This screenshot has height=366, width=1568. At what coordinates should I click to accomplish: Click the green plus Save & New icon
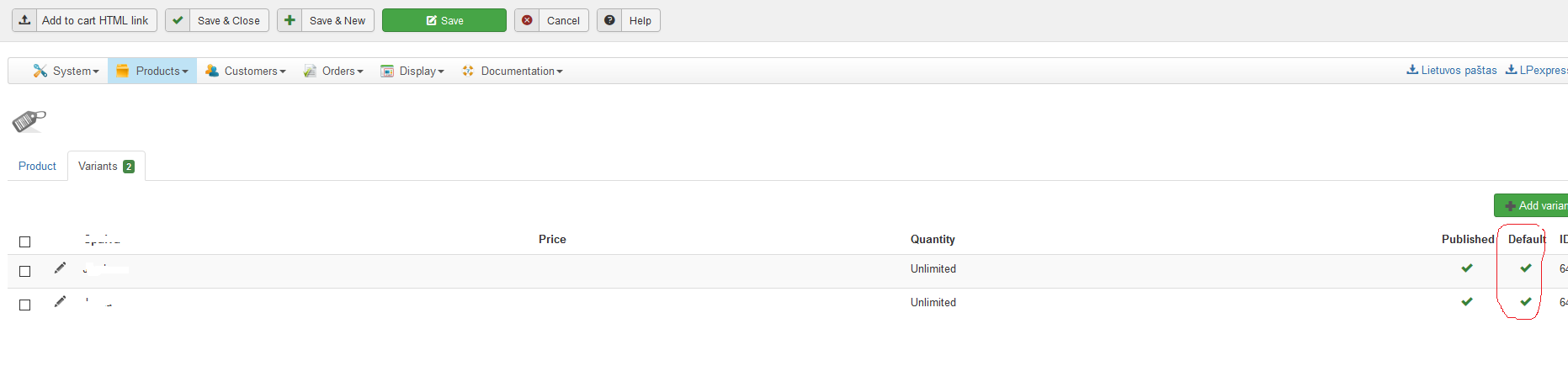pyautogui.click(x=290, y=20)
